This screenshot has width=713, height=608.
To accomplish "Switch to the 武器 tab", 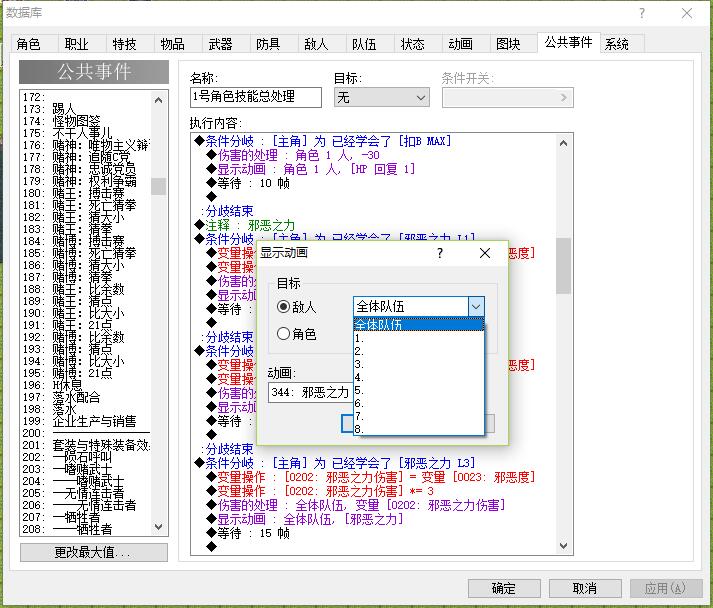I will (x=220, y=44).
